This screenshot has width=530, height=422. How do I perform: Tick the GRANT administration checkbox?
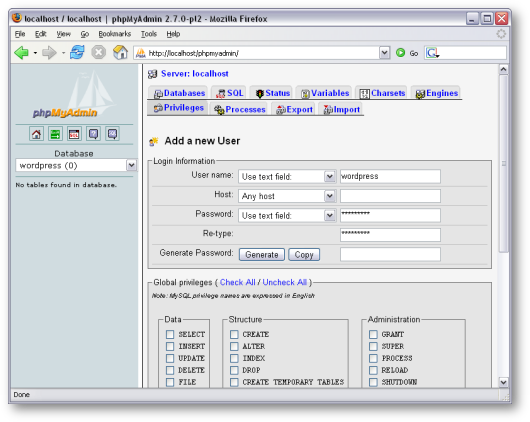tap(373, 334)
